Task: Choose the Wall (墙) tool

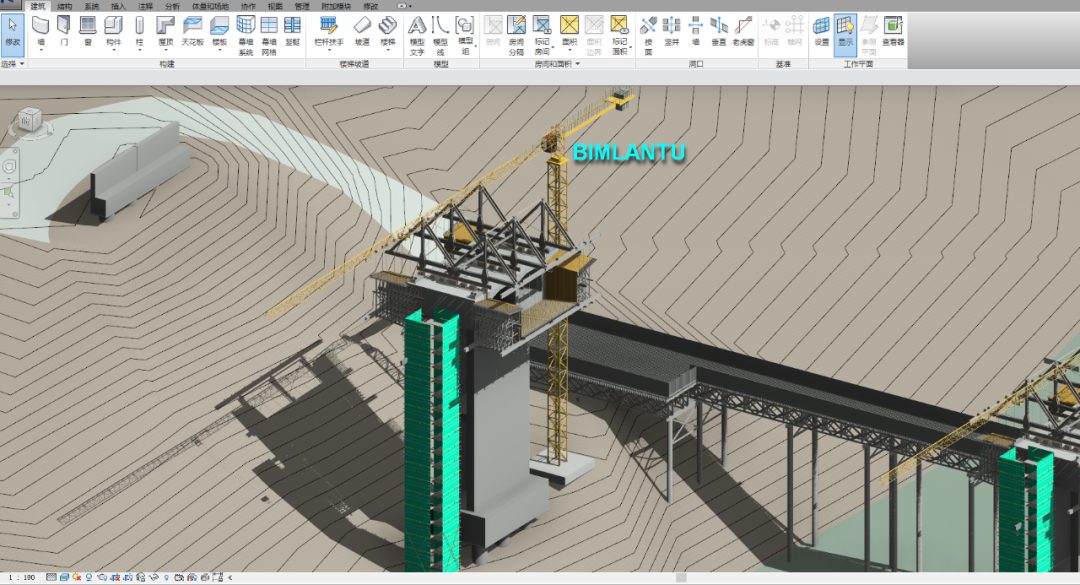Action: tap(41, 31)
